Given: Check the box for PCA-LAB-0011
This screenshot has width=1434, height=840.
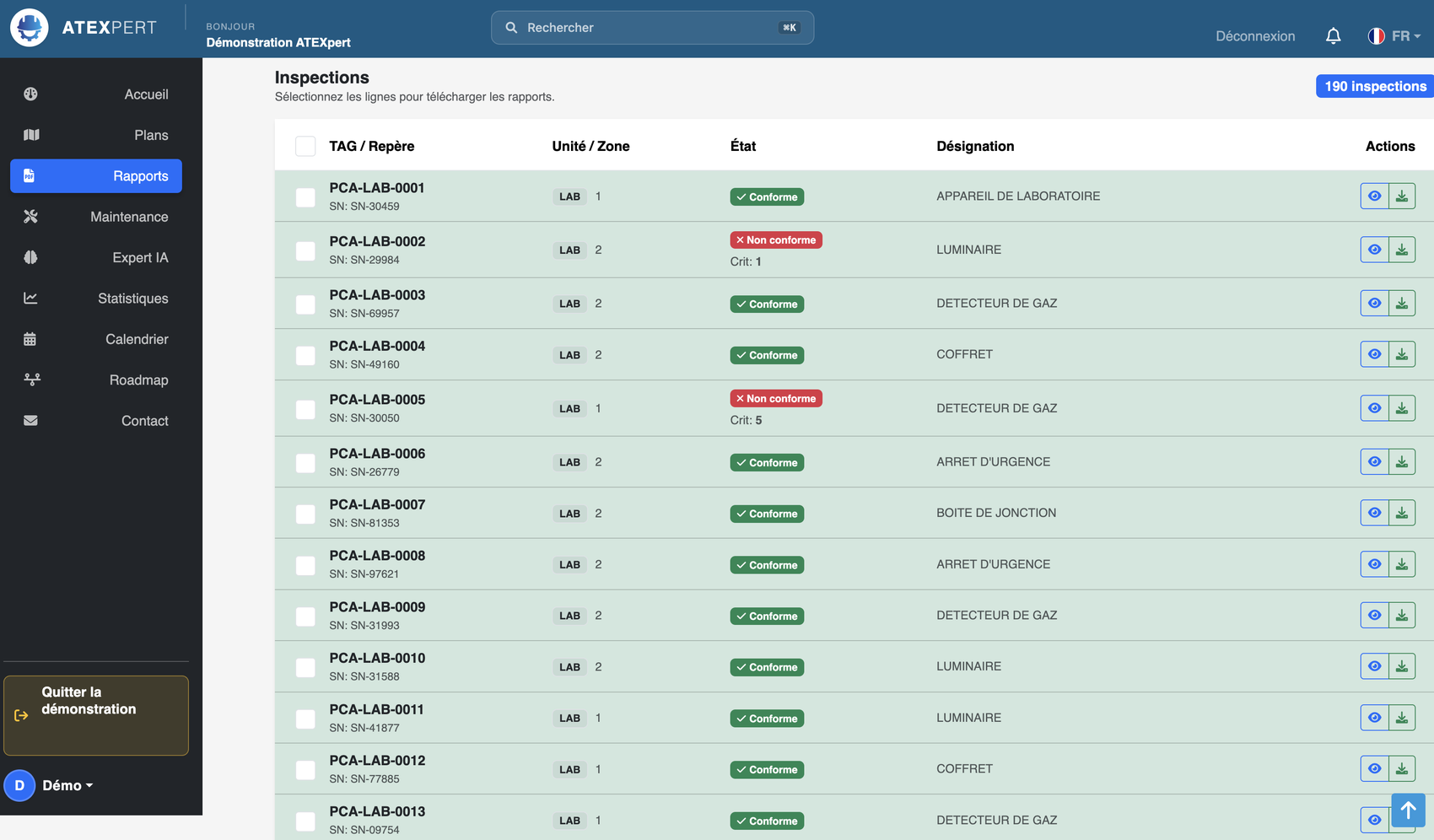Looking at the screenshot, I should 305,719.
